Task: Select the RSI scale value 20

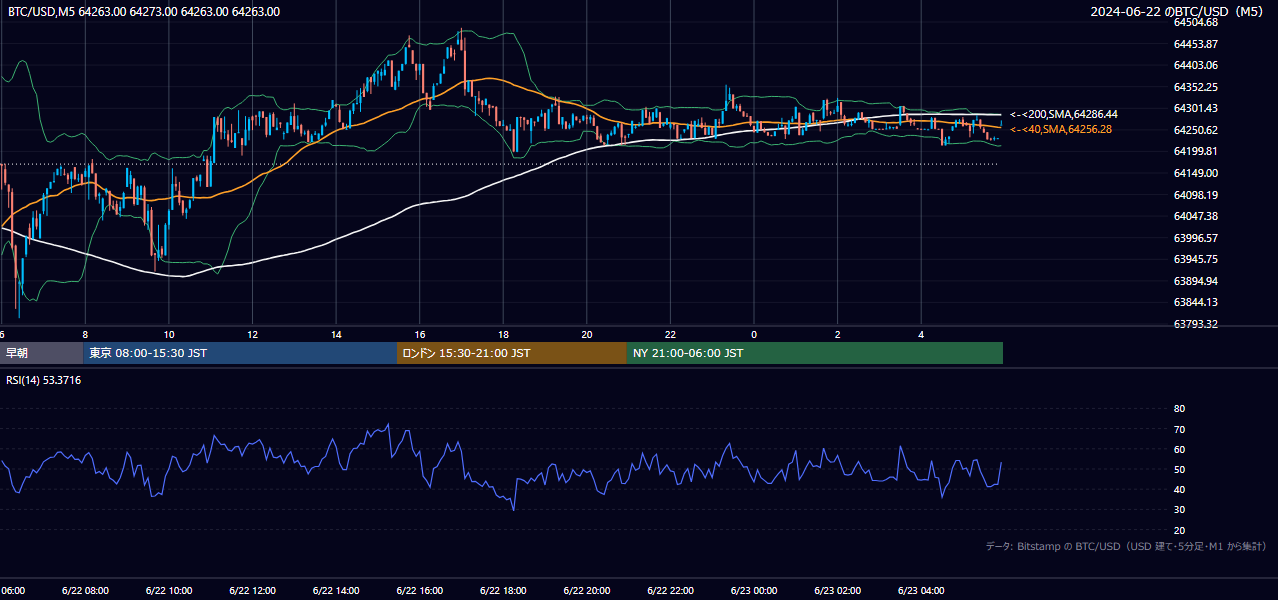Action: [x=1179, y=530]
